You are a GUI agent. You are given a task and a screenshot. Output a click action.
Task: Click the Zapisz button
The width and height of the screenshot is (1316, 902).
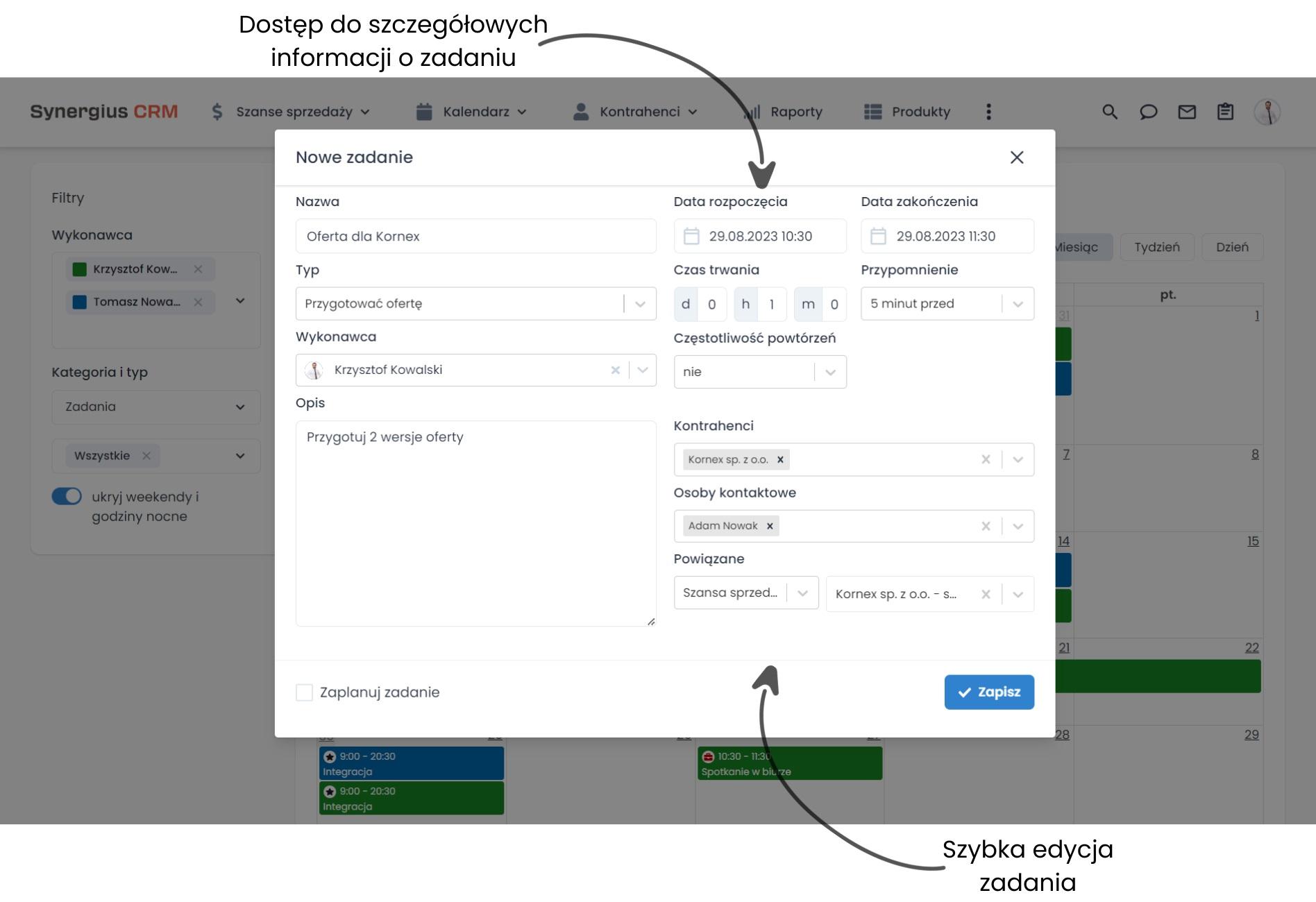[x=988, y=692]
